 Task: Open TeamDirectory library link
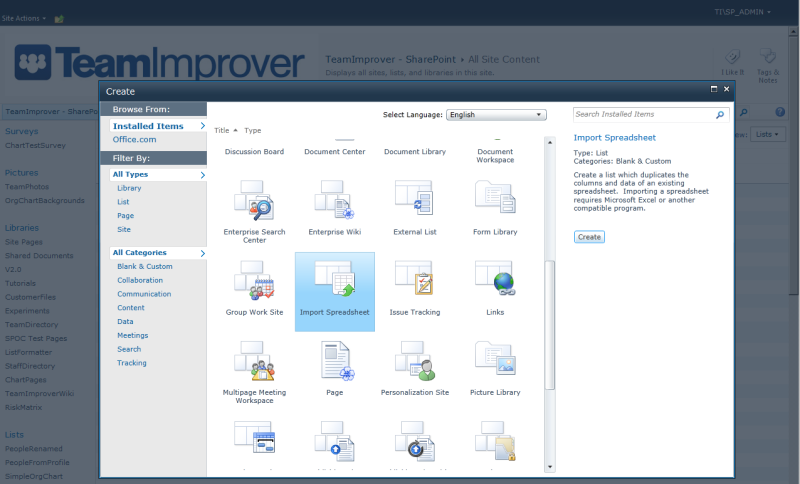tap(32, 324)
